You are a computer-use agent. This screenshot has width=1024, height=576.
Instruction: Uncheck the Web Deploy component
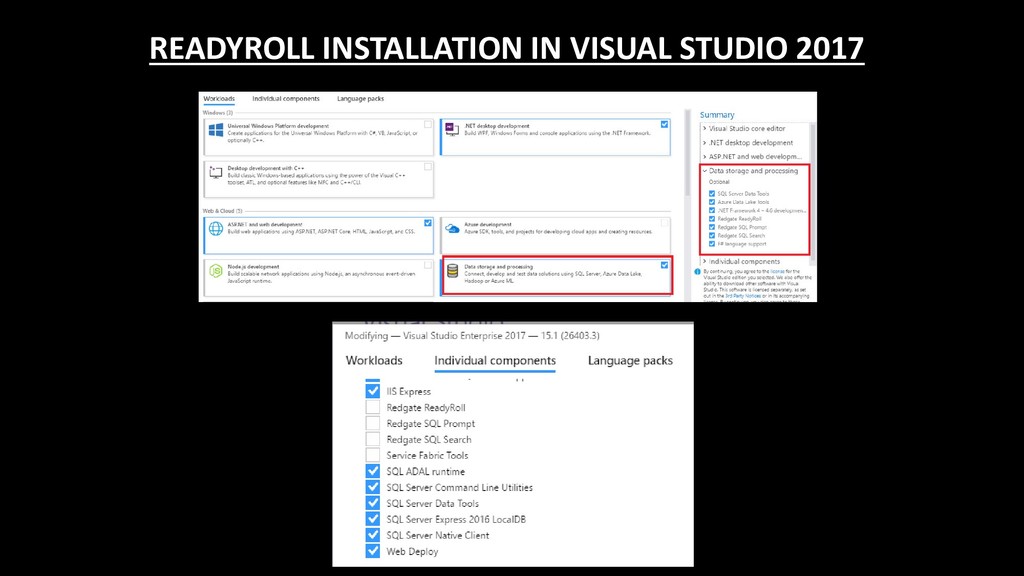point(372,551)
